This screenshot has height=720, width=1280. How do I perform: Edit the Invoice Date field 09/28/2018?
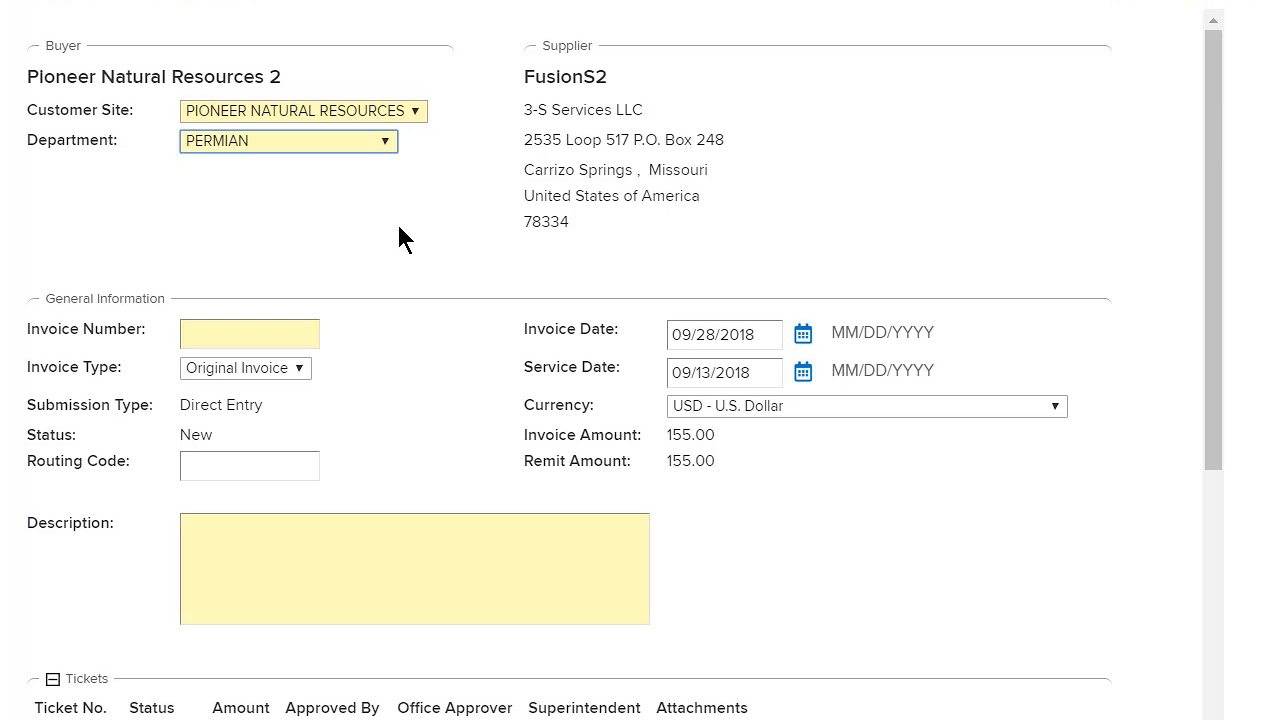(725, 335)
